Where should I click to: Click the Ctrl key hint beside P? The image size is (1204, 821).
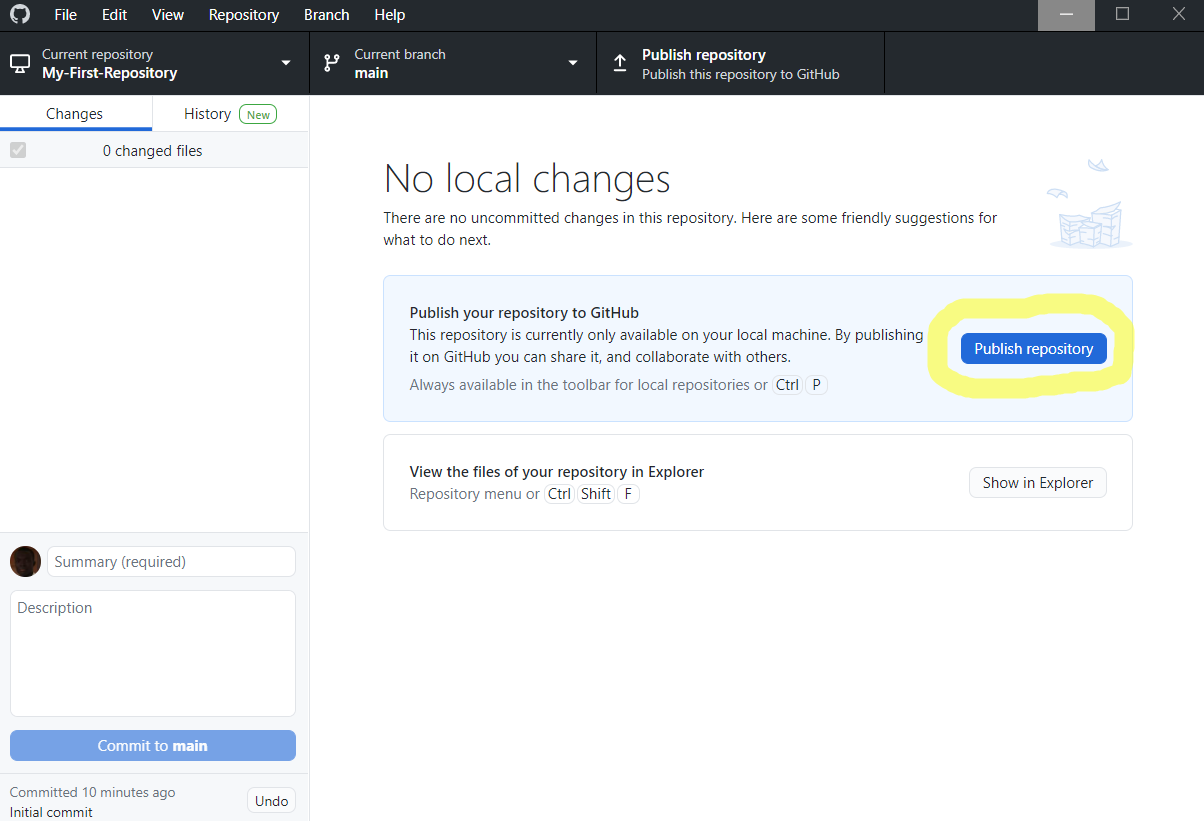pos(788,385)
